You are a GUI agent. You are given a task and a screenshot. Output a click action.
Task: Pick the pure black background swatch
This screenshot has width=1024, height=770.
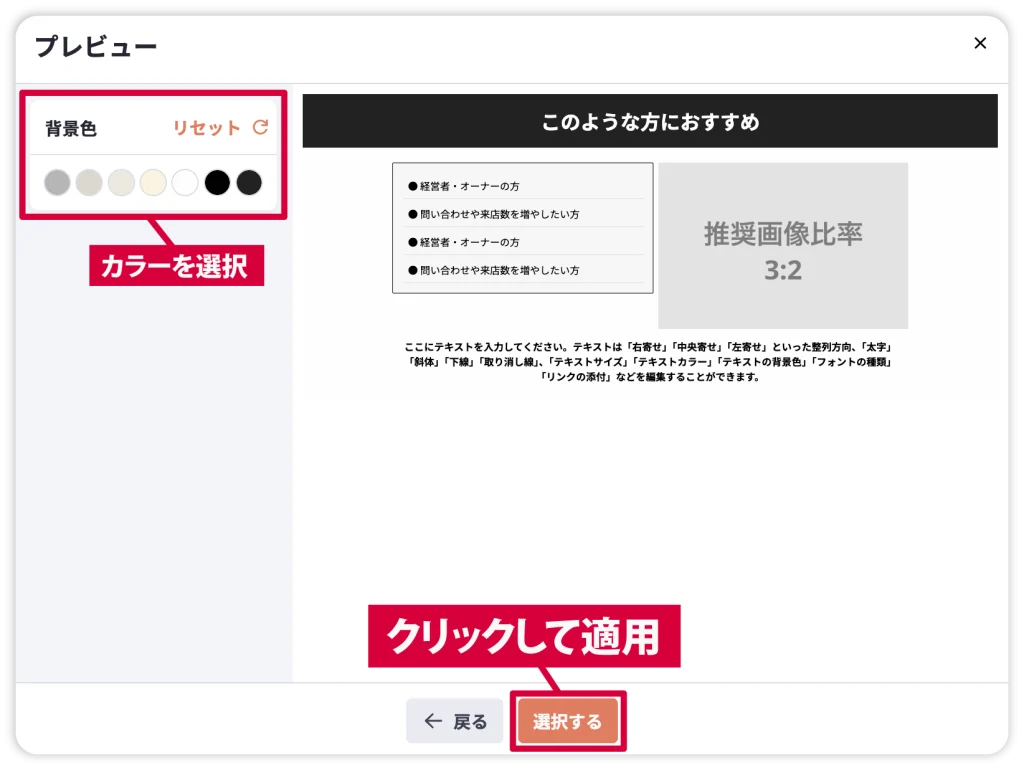pyautogui.click(x=217, y=182)
